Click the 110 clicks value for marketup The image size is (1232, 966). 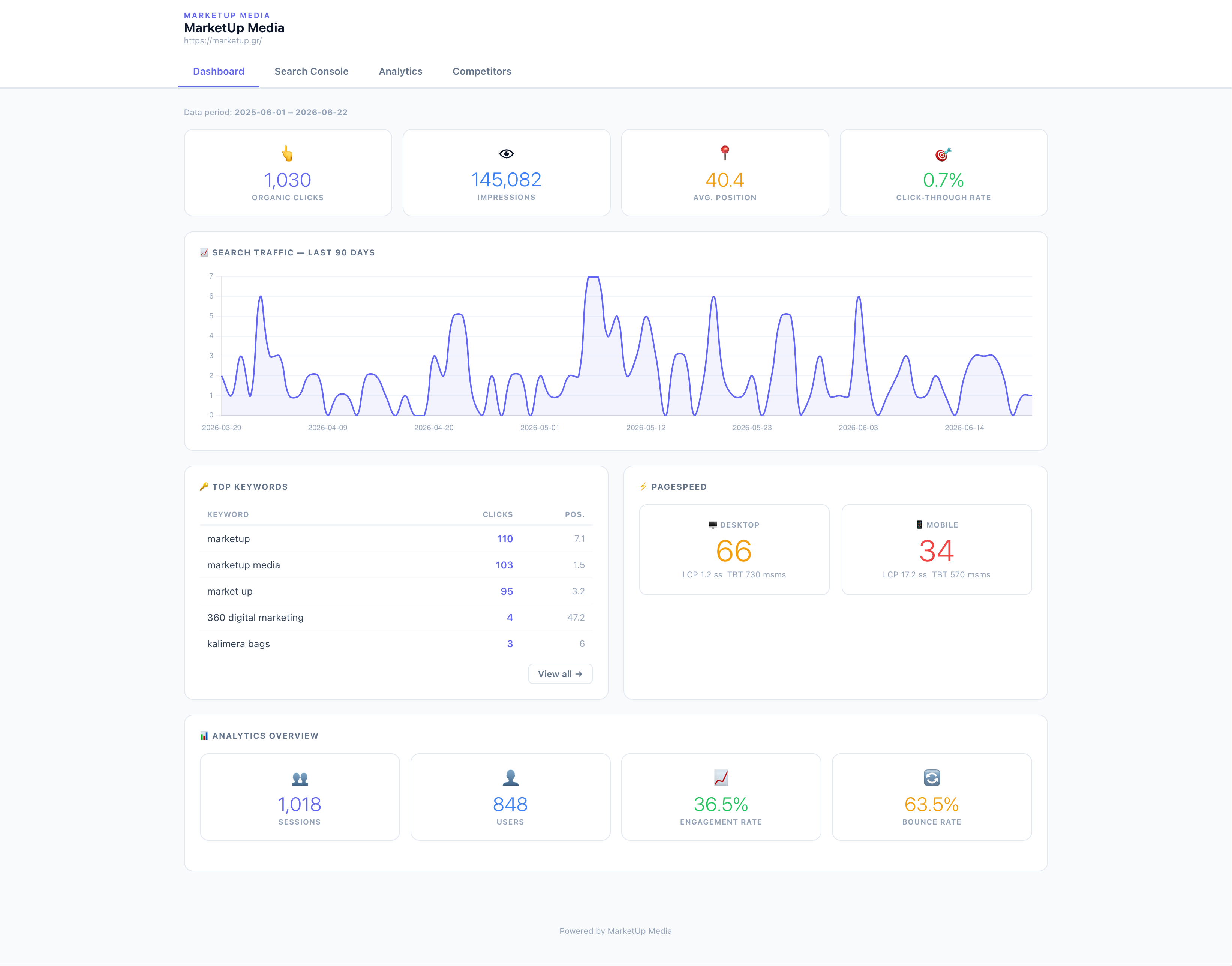(505, 539)
